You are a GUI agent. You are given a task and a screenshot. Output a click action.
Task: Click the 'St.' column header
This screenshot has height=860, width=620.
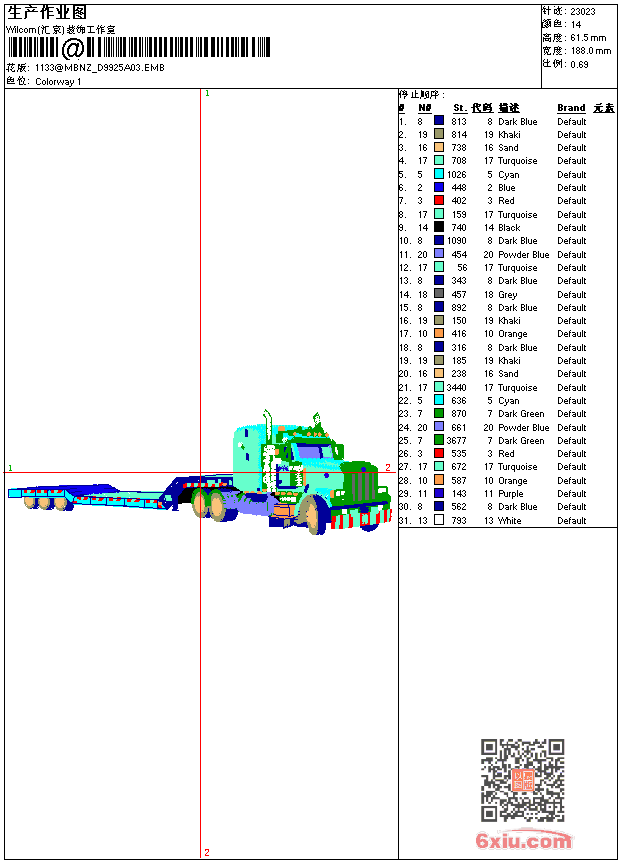(460, 108)
